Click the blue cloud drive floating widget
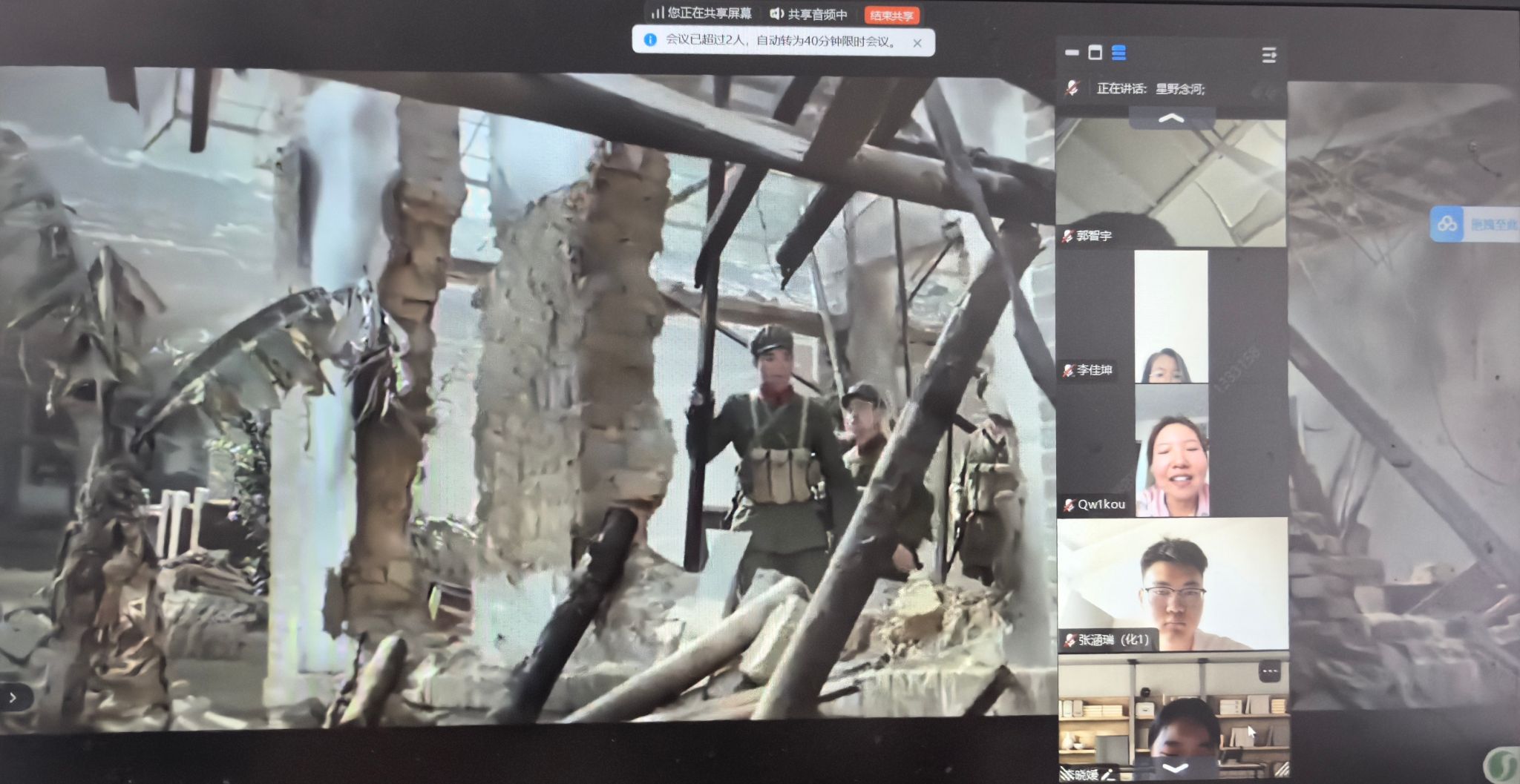1520x784 pixels. tap(1447, 223)
